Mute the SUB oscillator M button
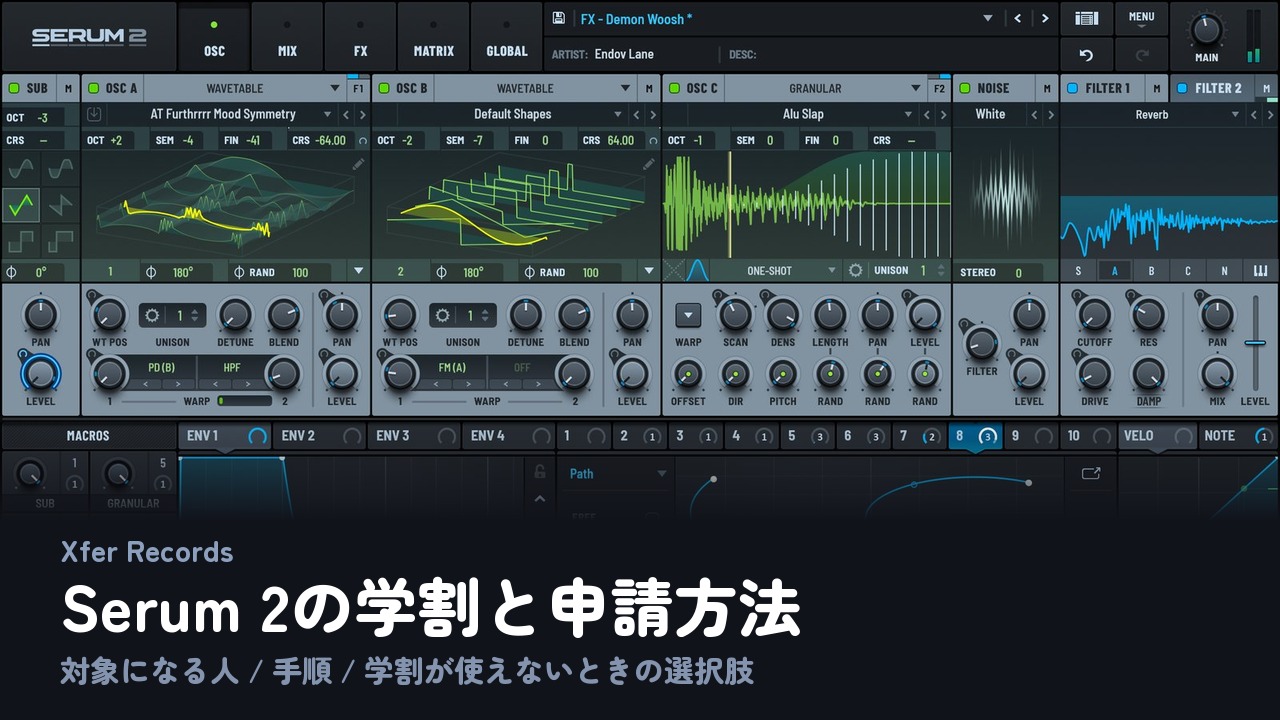 click(68, 88)
